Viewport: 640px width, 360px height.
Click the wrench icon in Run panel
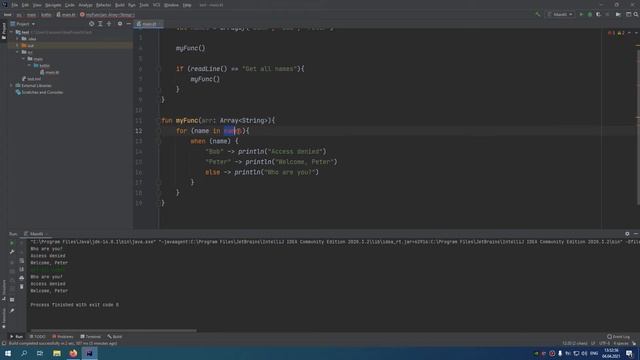point(12,252)
